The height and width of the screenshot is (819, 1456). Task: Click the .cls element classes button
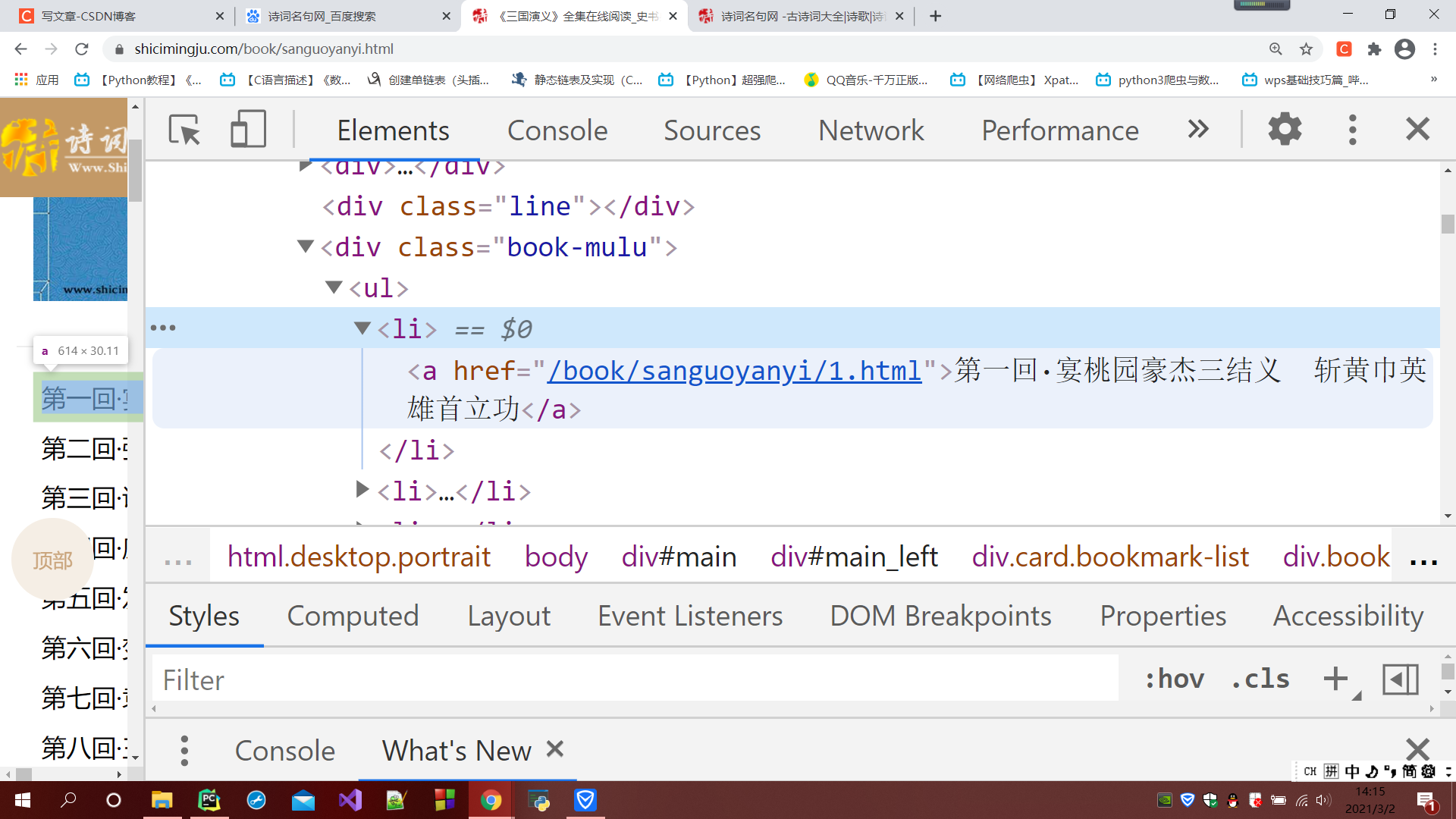1260,679
